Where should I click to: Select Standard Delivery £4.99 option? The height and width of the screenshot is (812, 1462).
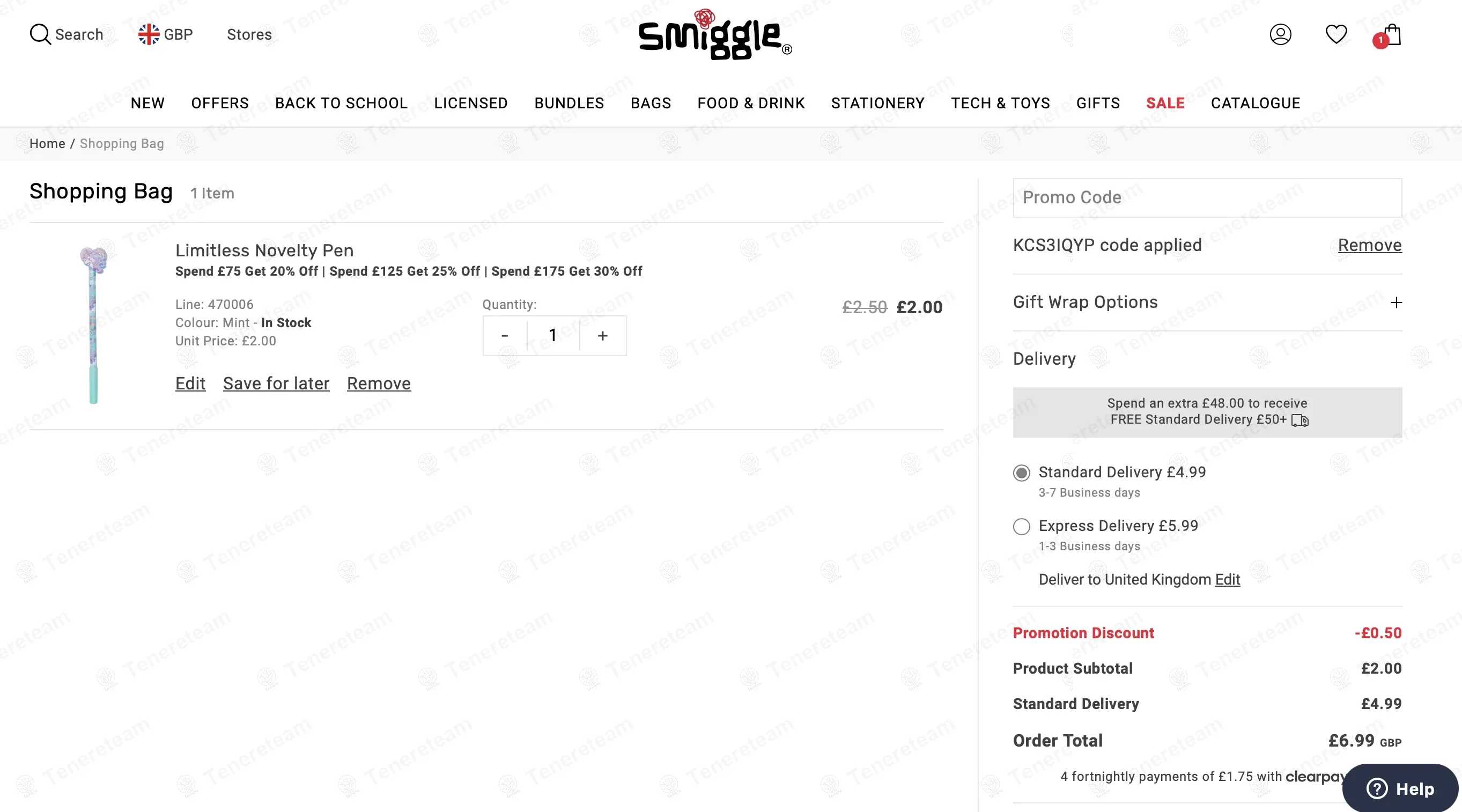(1022, 473)
